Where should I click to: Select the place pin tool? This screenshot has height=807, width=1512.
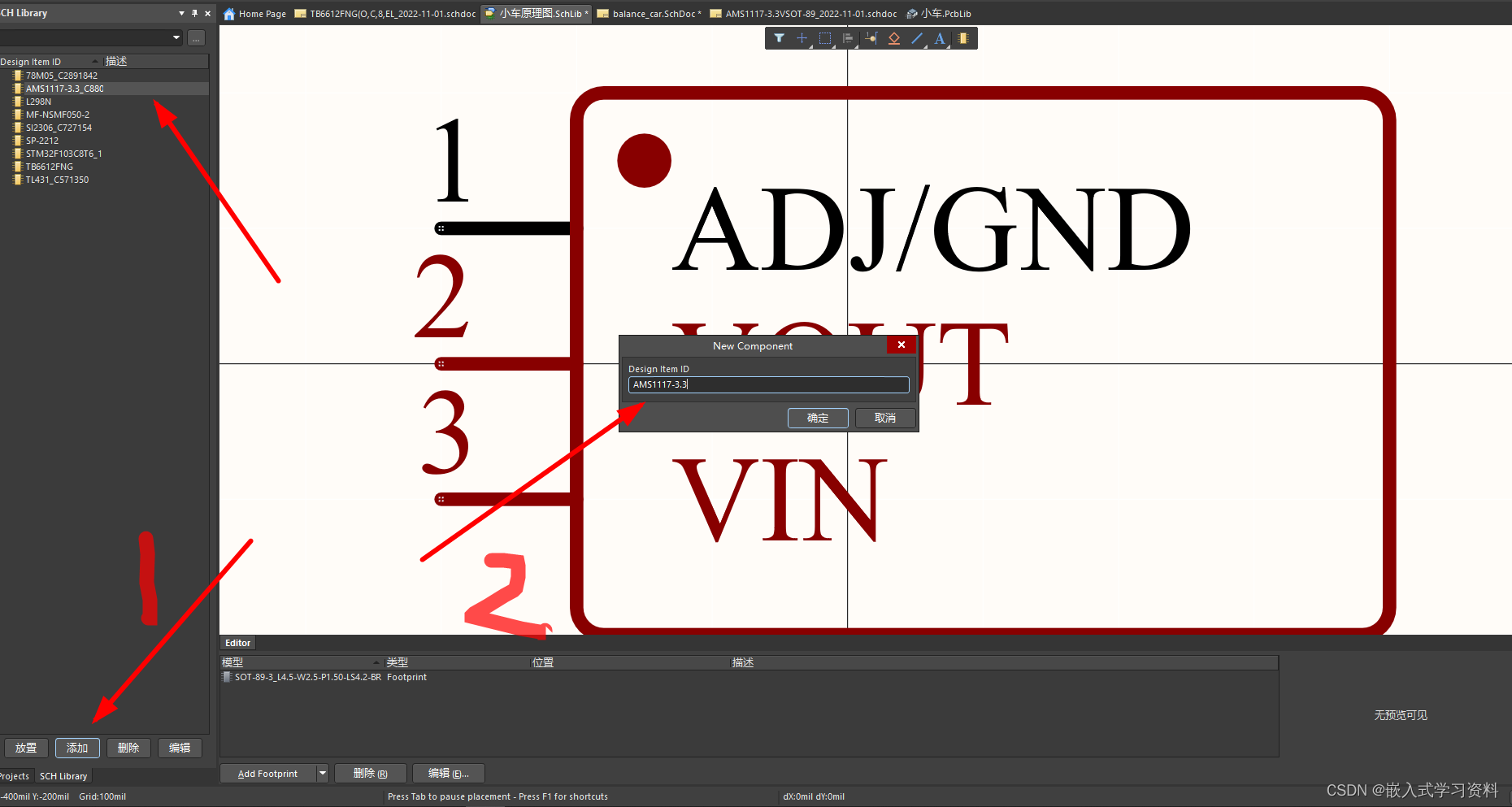(x=871, y=38)
